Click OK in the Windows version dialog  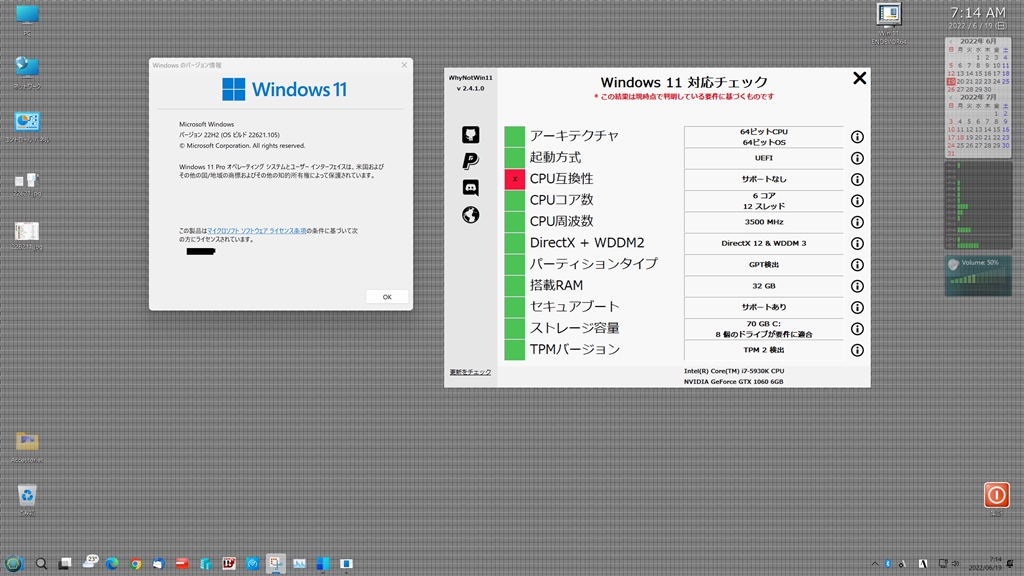click(x=387, y=296)
